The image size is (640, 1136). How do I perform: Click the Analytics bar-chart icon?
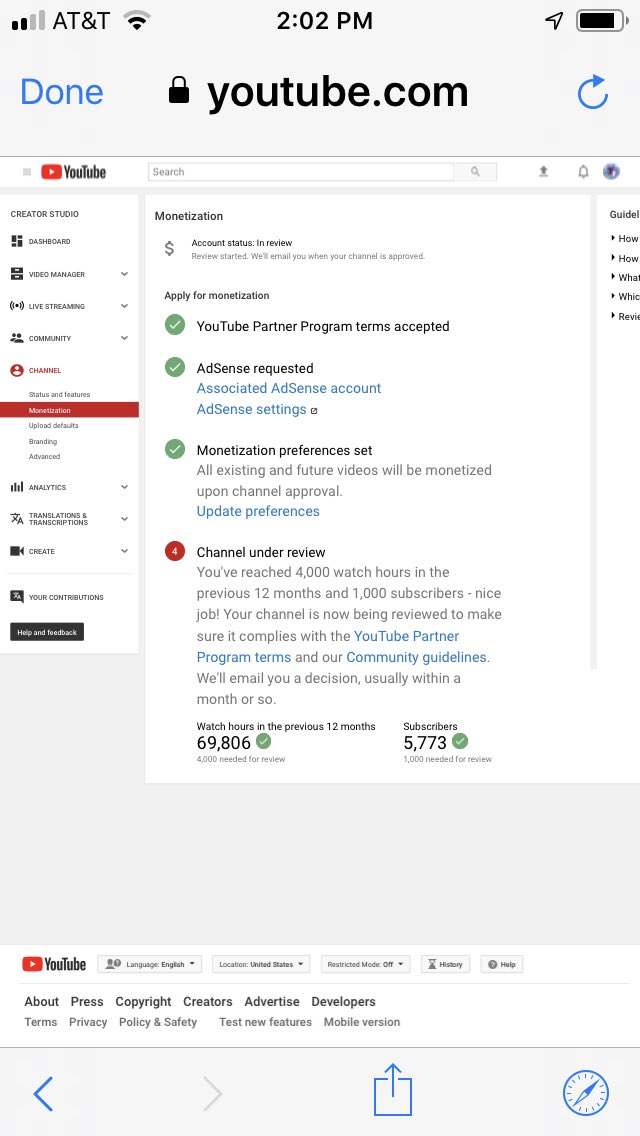(17, 488)
